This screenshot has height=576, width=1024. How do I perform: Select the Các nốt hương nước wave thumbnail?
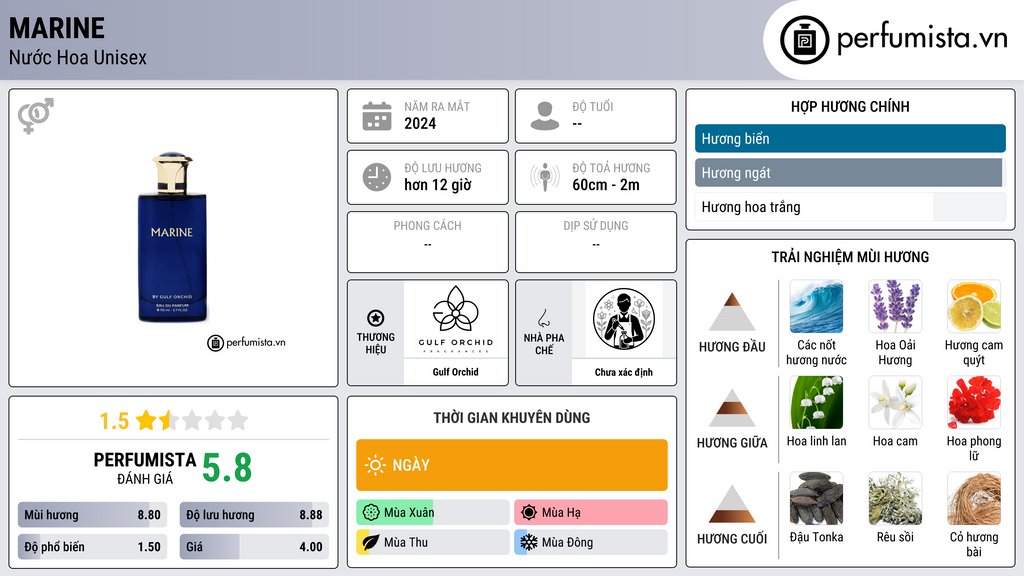coord(816,306)
